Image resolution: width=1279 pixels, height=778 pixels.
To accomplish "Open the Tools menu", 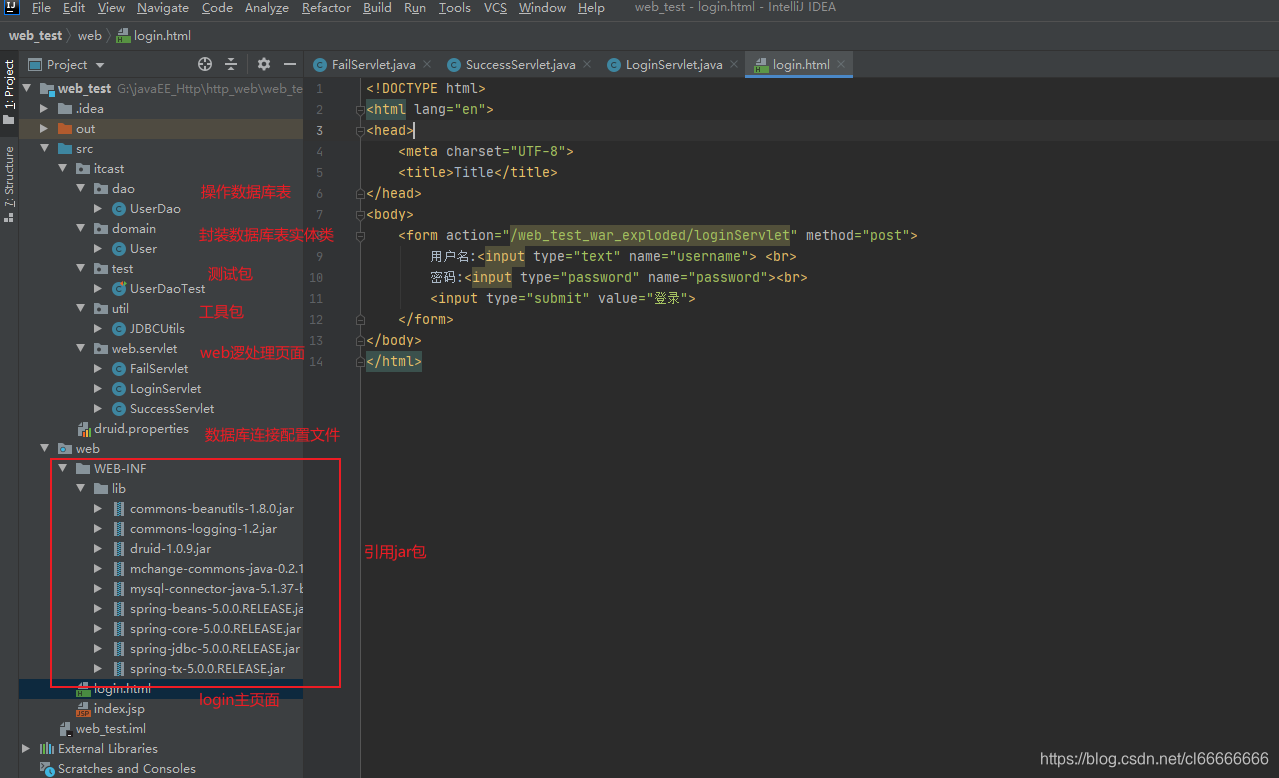I will point(454,8).
